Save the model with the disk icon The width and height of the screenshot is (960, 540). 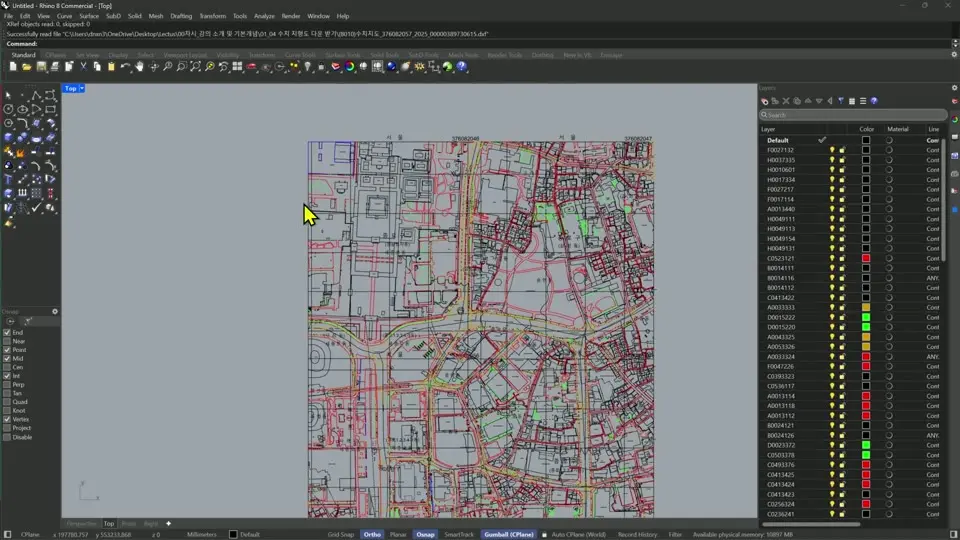[x=41, y=67]
